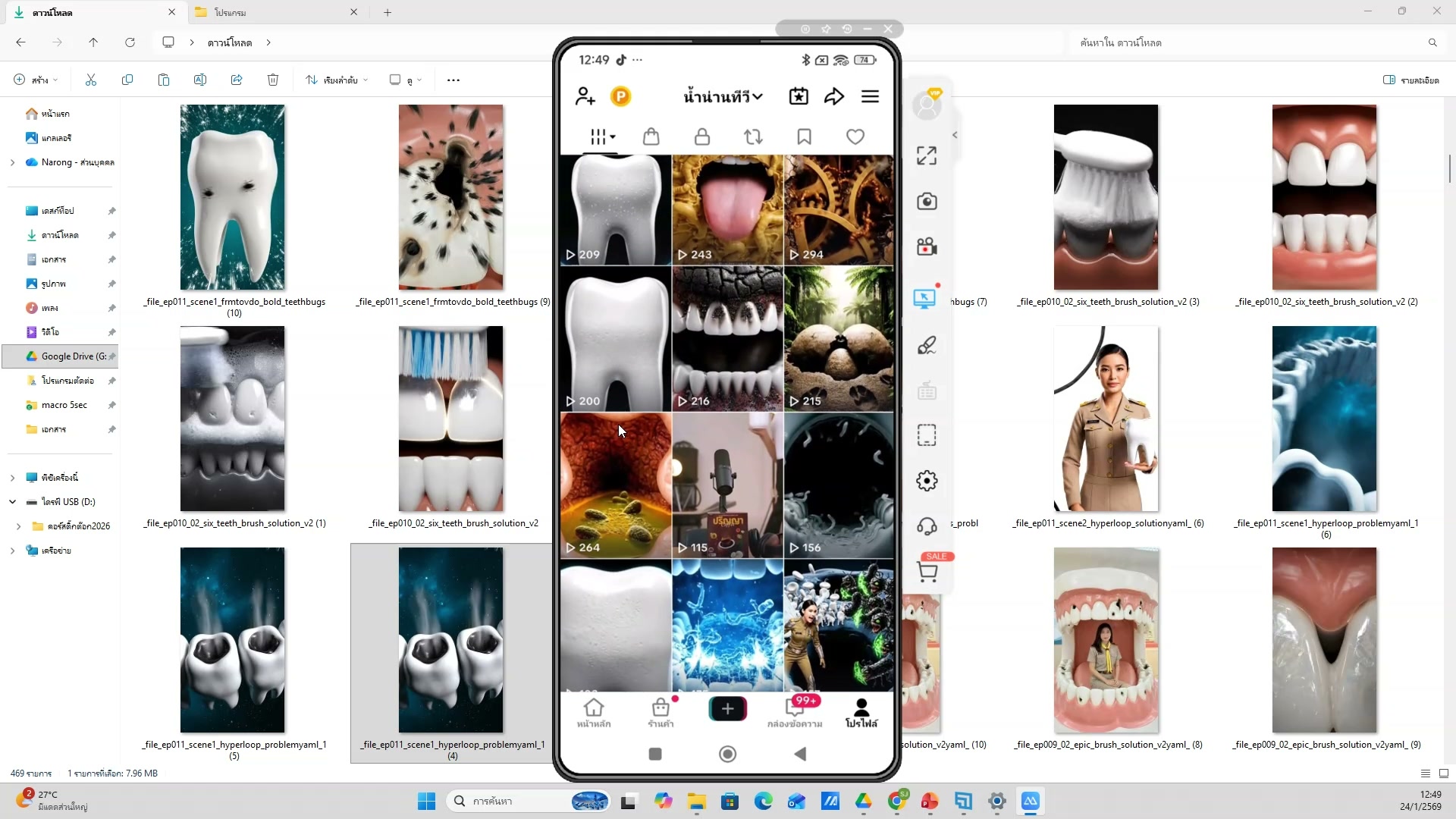Image resolution: width=1456 pixels, height=819 pixels.
Task: Open the น้ำน่านทีวี username dropdown
Action: point(722,96)
